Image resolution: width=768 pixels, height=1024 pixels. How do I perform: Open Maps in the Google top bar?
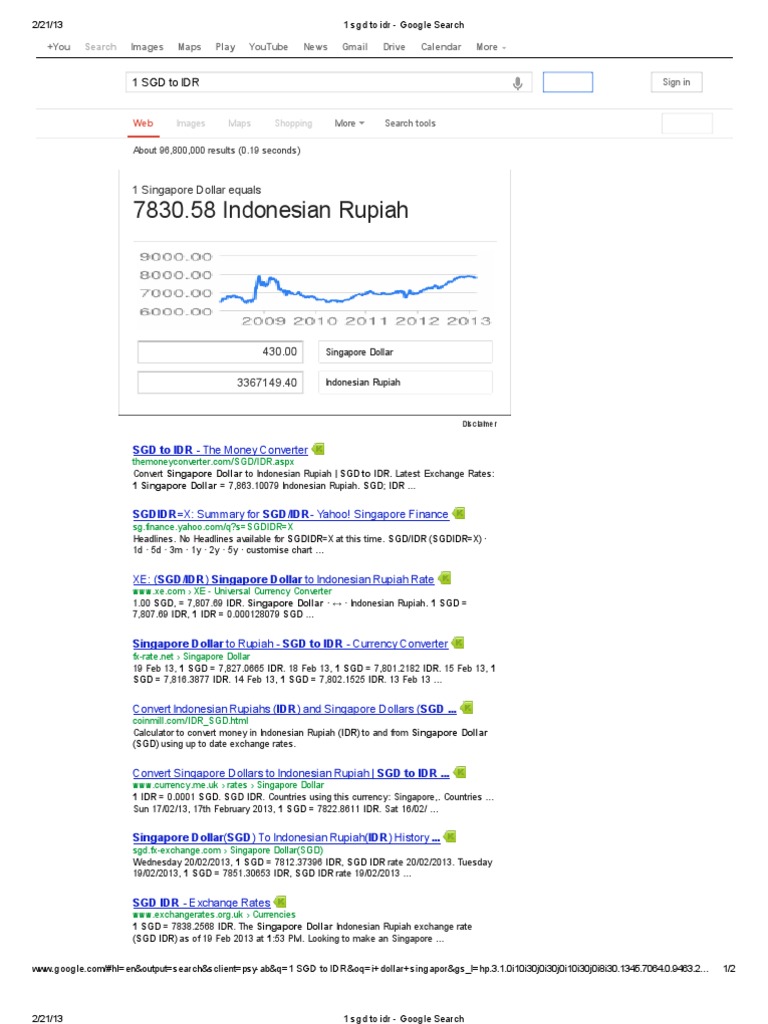189,47
